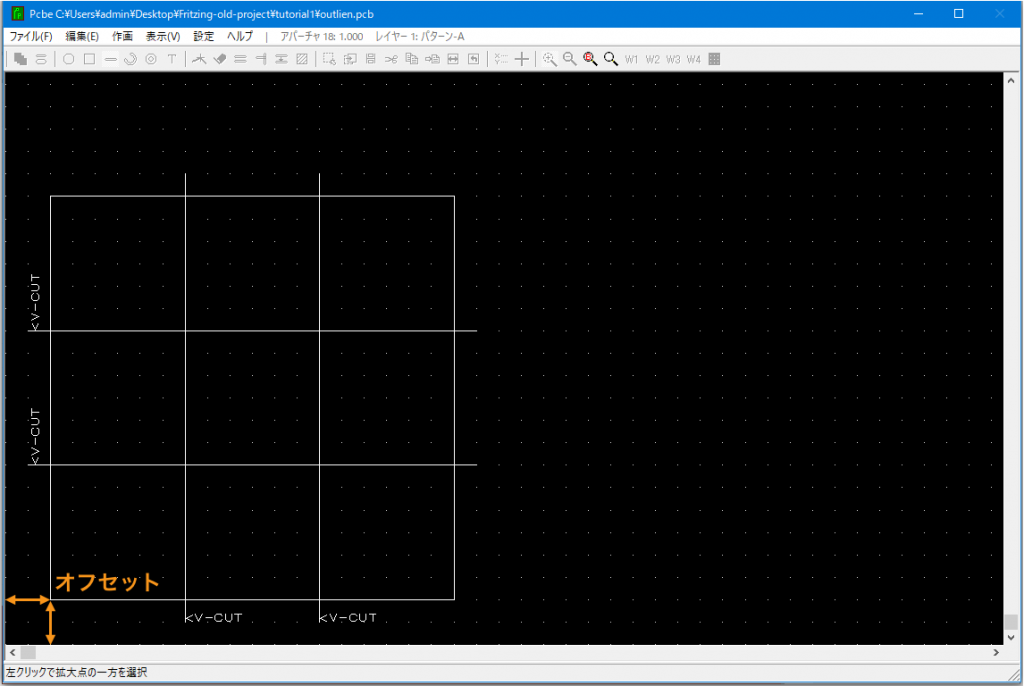Select the circle drawing tool
Image resolution: width=1024 pixels, height=686 pixels.
coord(69,59)
